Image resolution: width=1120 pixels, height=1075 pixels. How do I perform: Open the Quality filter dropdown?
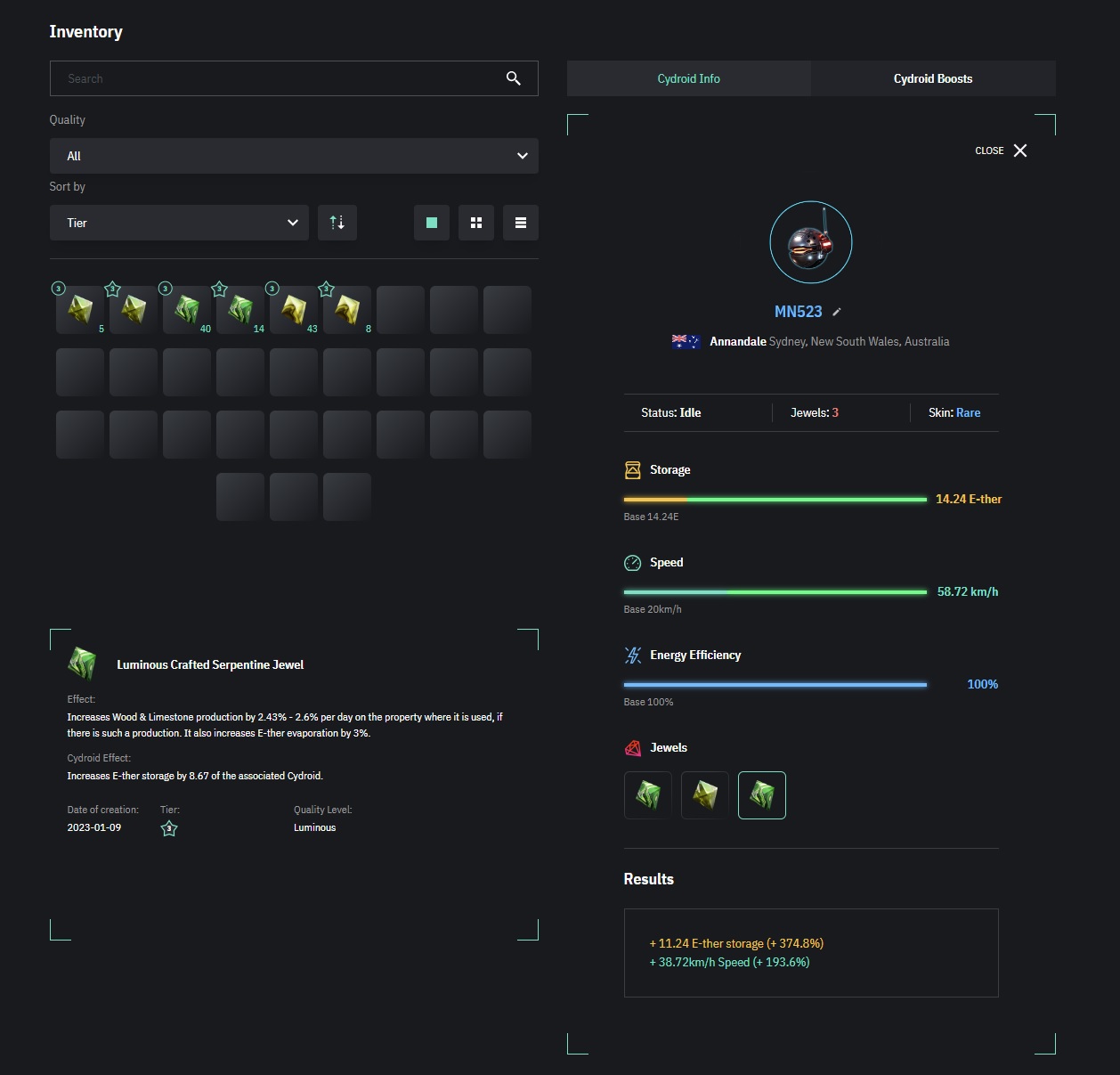(x=293, y=156)
